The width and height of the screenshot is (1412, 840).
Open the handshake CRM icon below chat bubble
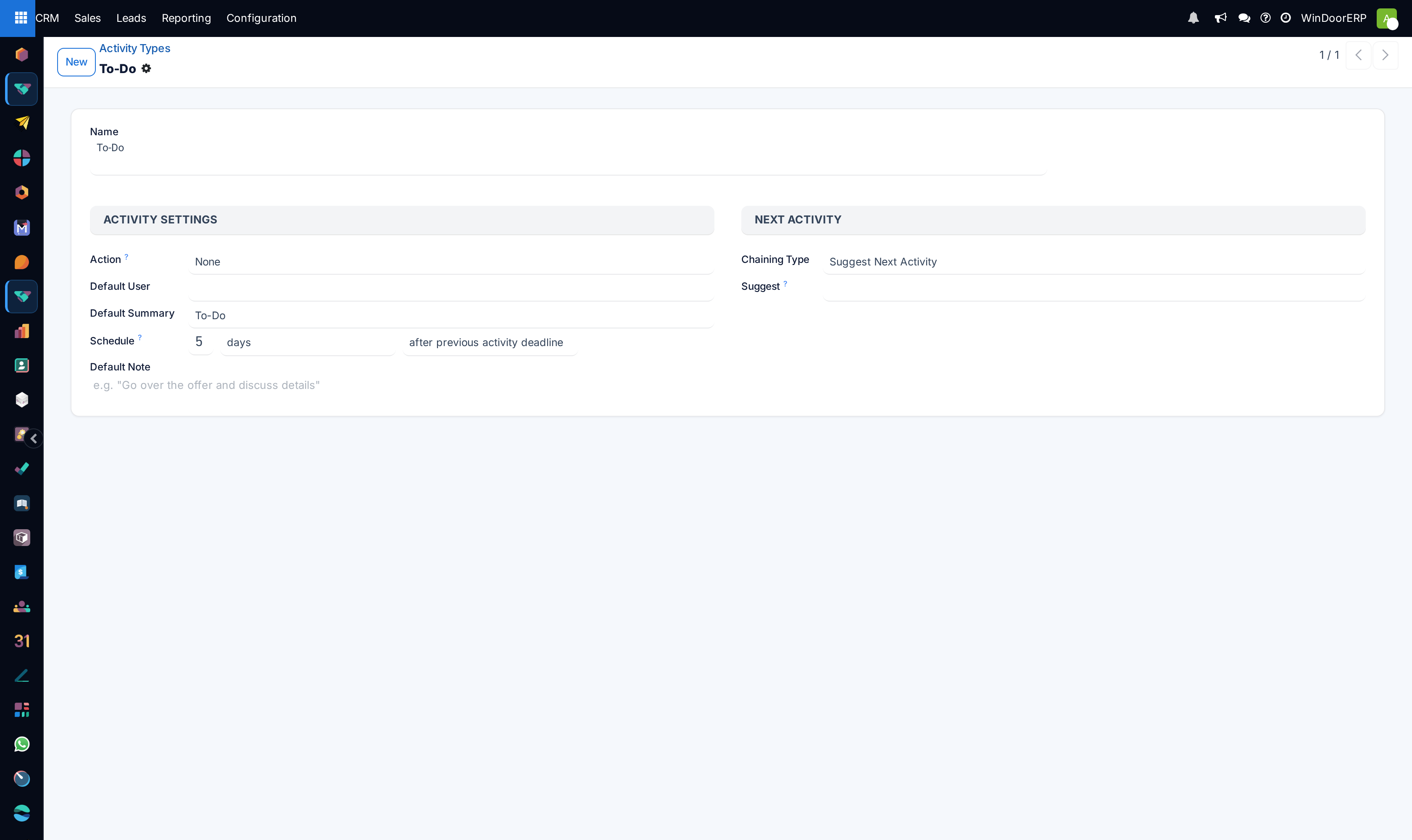click(21, 297)
